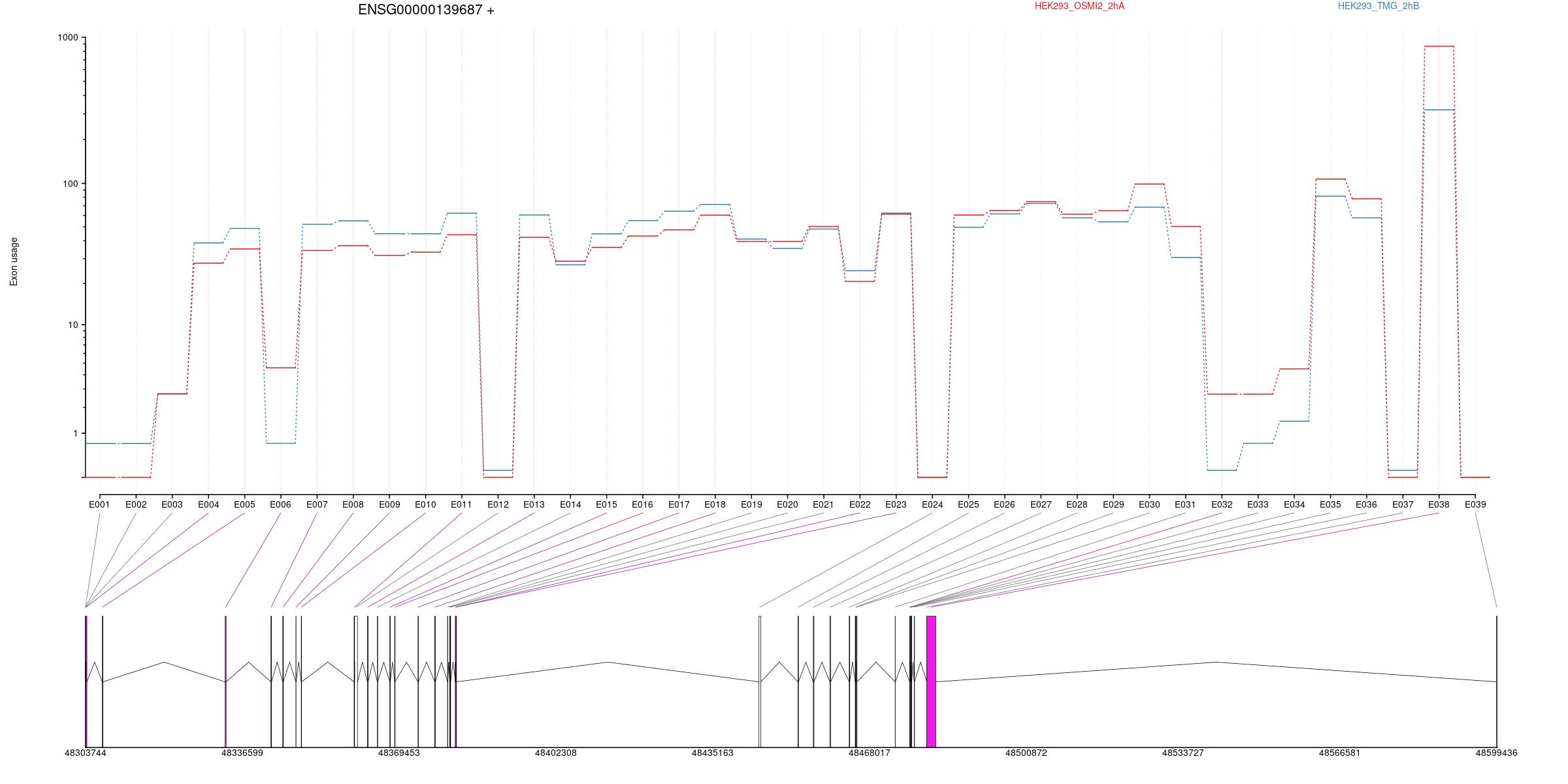Select exon label E021
The height and width of the screenshot is (784, 1568).
pyautogui.click(x=823, y=504)
